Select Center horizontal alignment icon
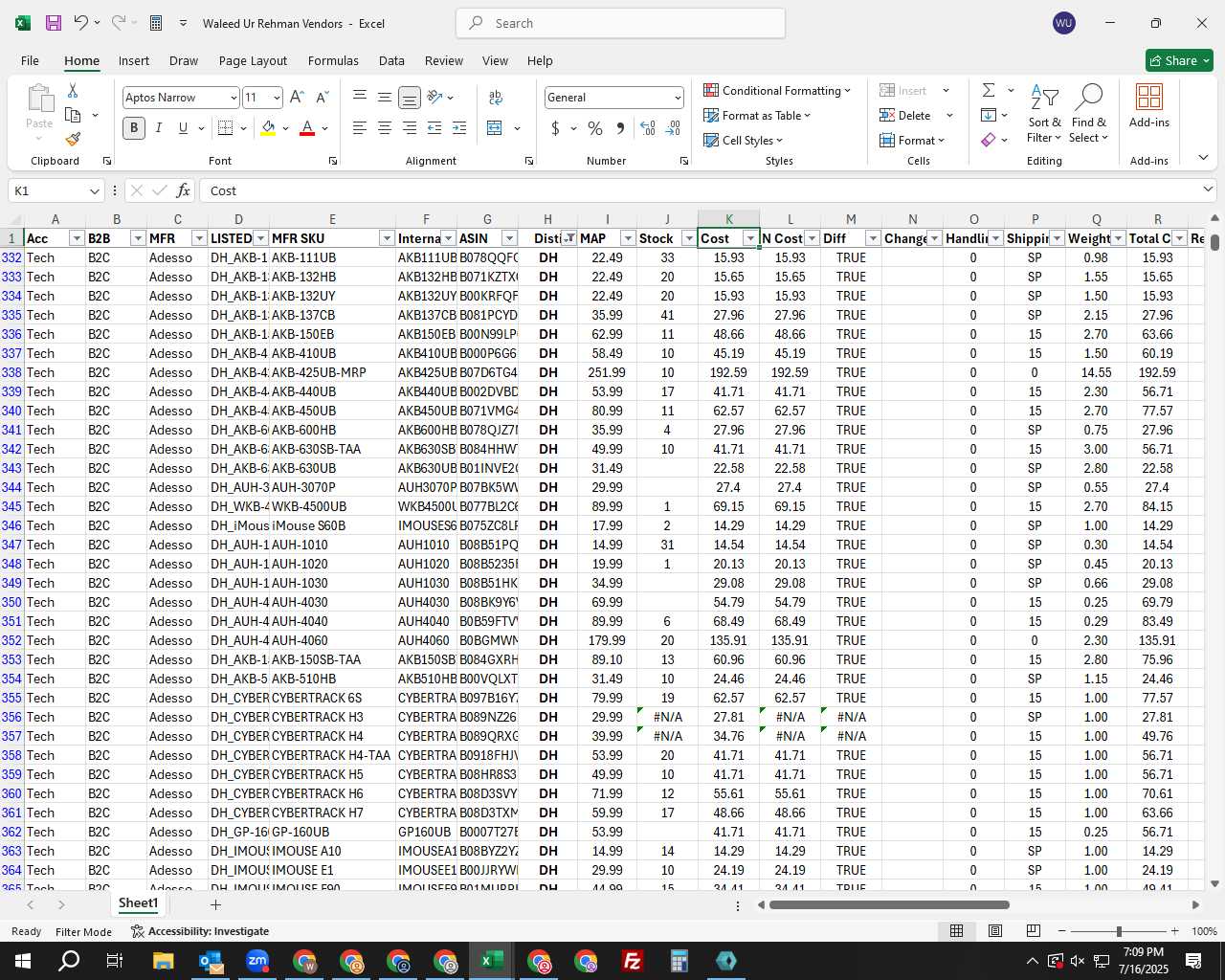 tap(385, 128)
